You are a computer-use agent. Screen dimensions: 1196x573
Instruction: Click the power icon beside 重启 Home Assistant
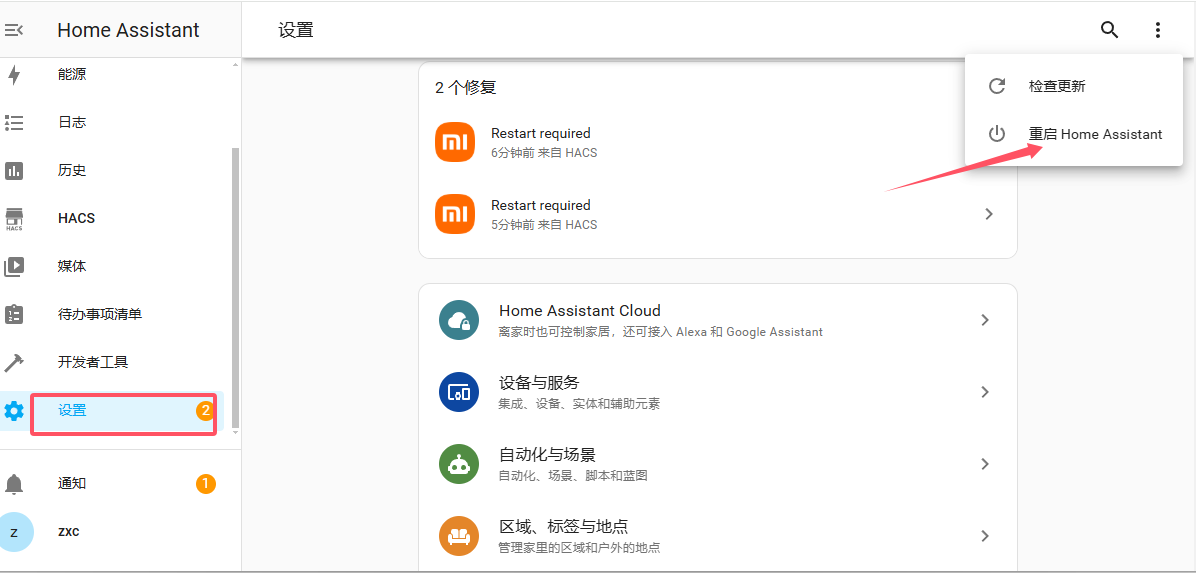996,134
